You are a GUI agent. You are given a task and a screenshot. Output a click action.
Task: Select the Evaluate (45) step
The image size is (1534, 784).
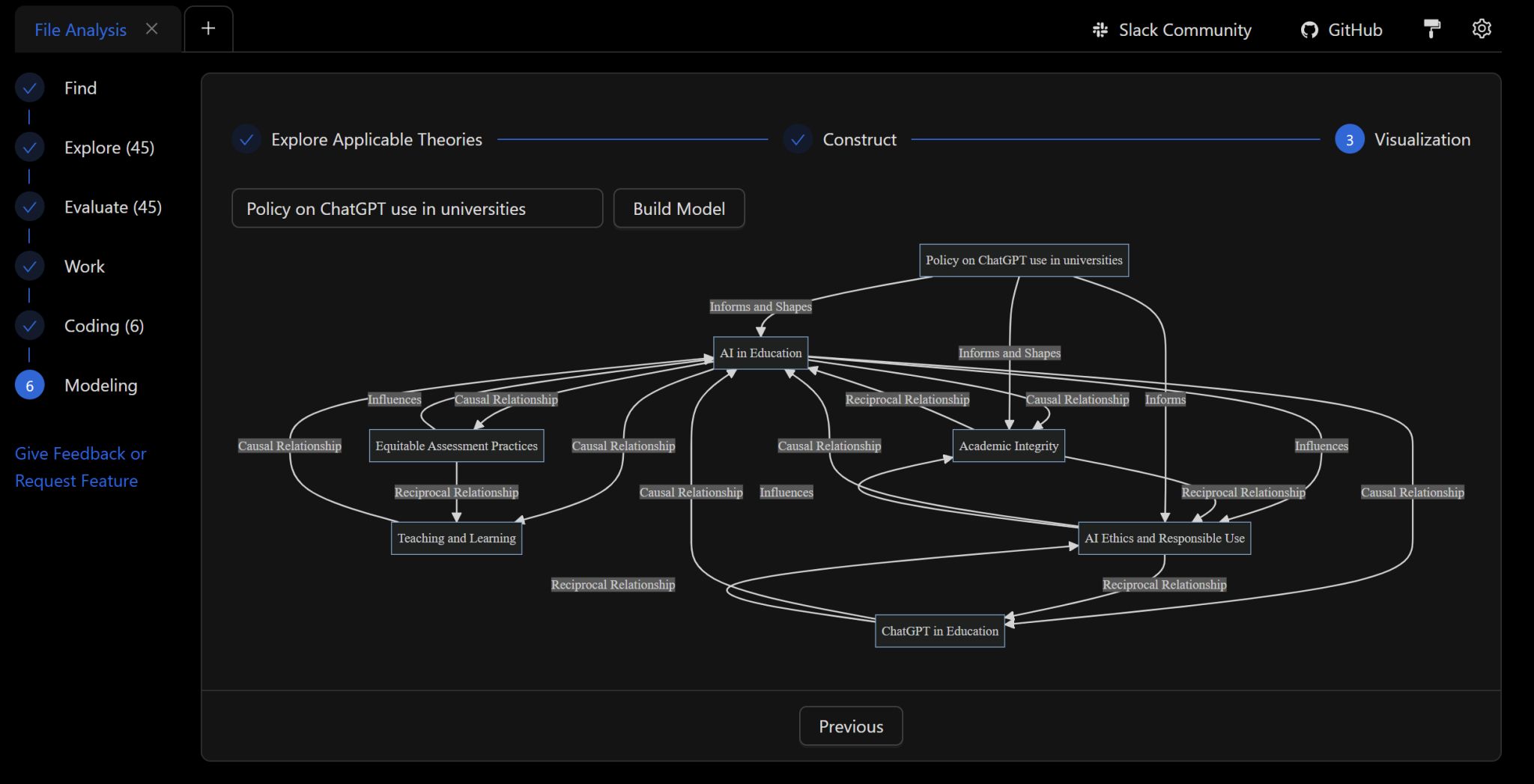point(112,207)
